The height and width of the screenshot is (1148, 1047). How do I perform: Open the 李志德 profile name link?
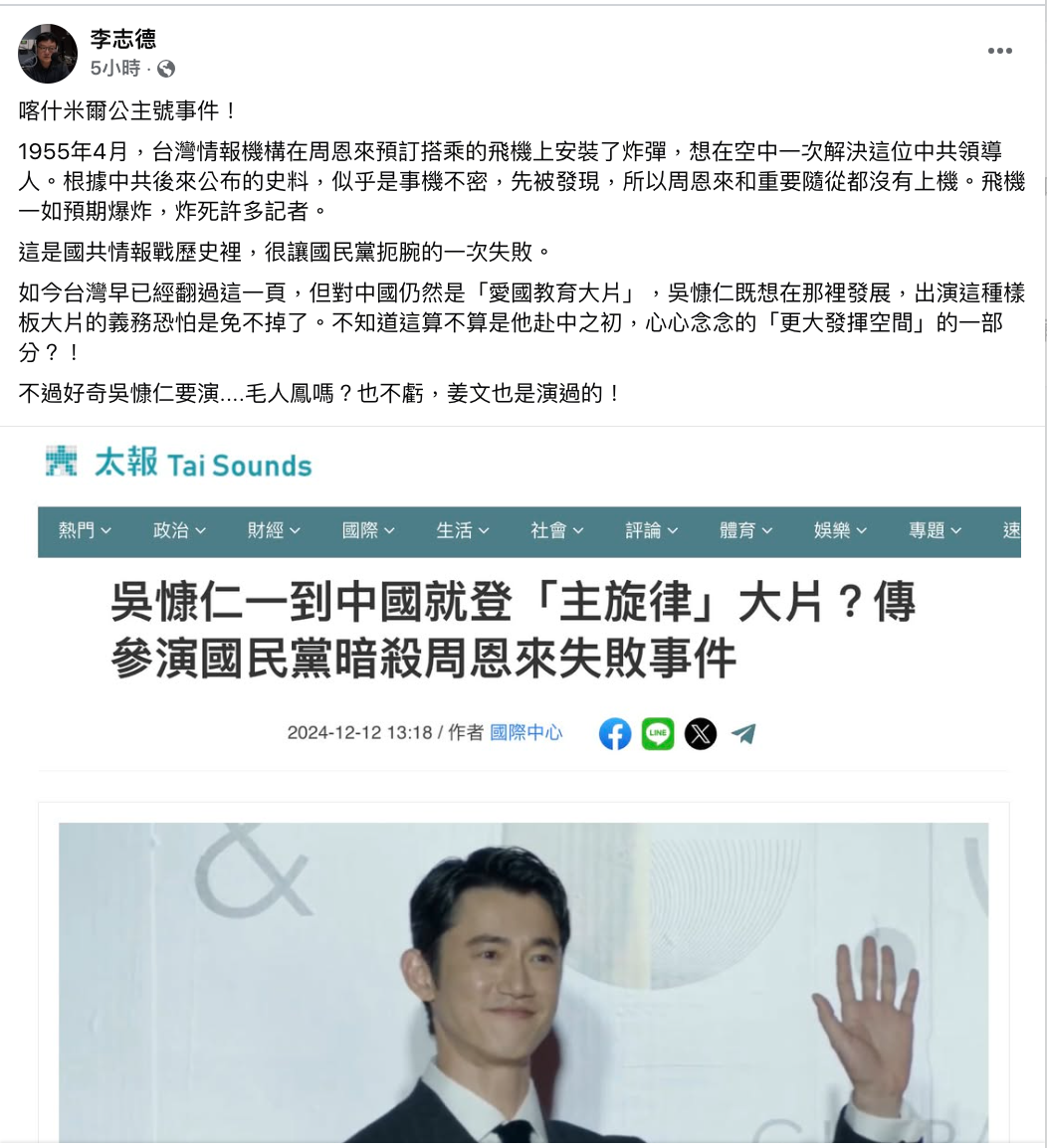tap(123, 39)
